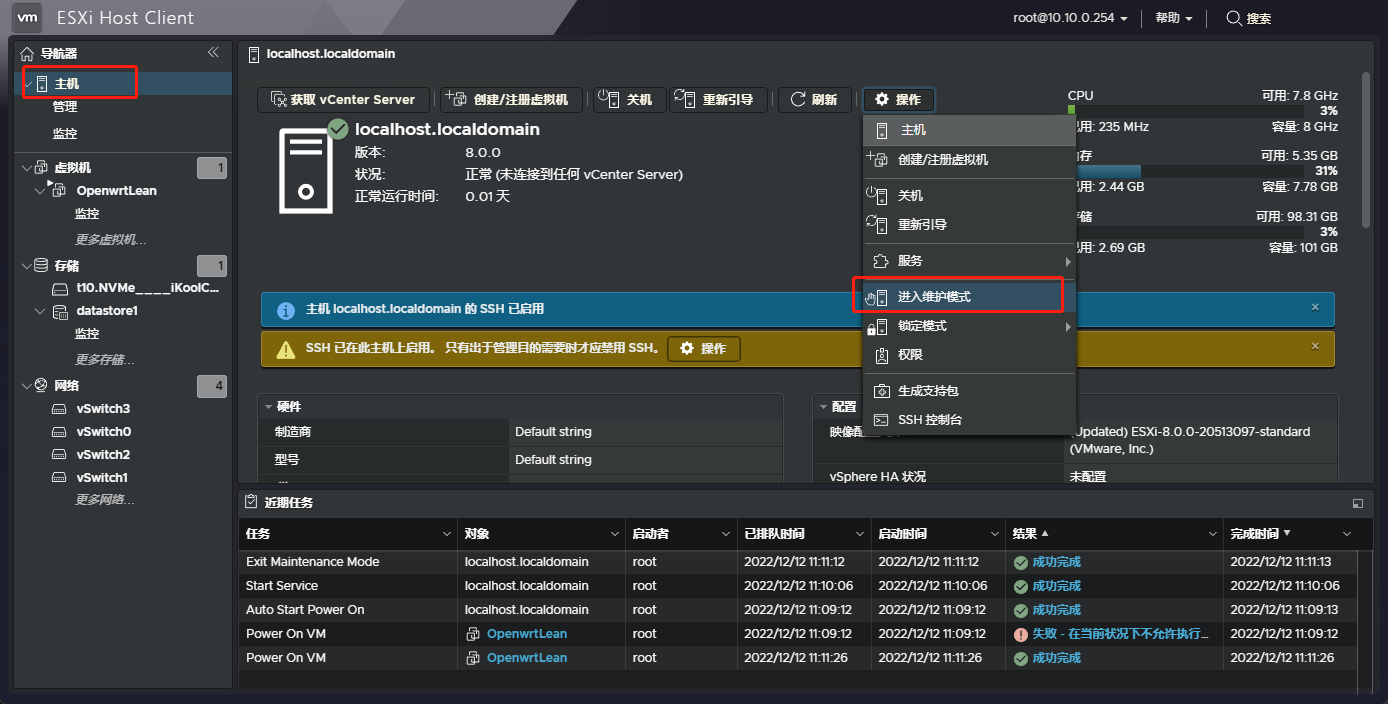The width and height of the screenshot is (1388, 704).
Task: Open the 帮助 help dropdown menu
Action: coord(1174,18)
